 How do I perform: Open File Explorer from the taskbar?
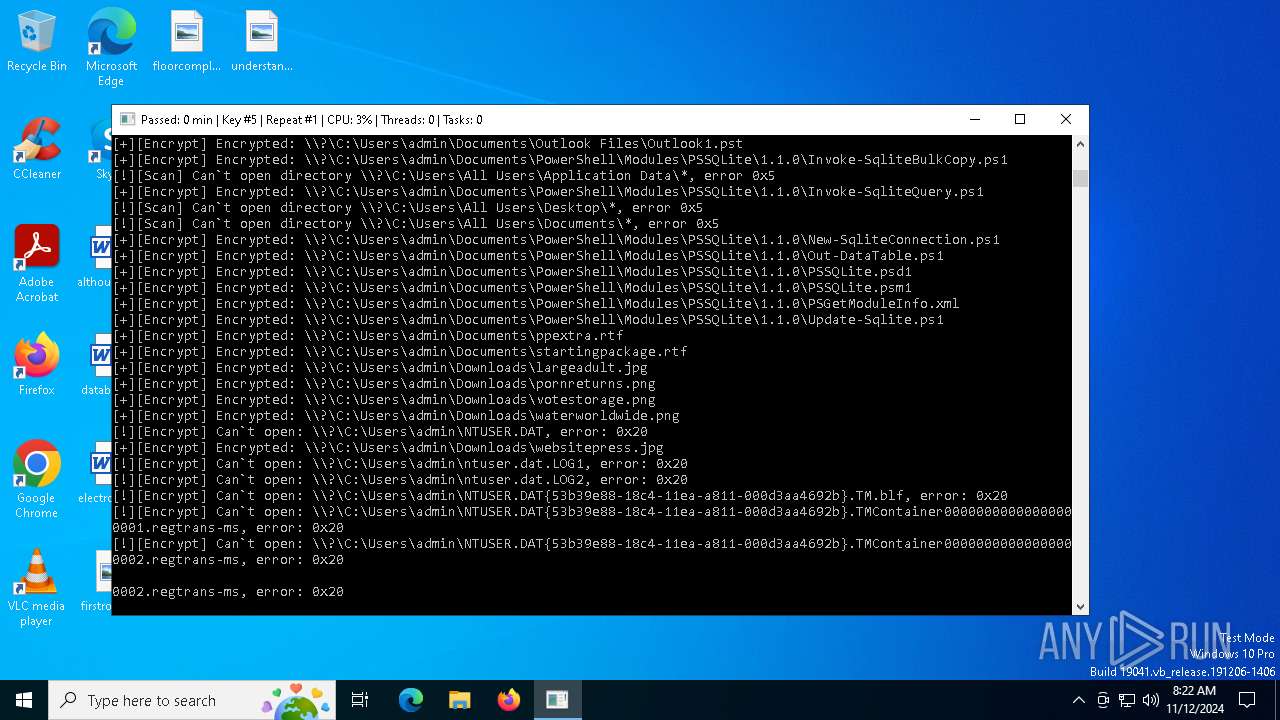coord(459,700)
